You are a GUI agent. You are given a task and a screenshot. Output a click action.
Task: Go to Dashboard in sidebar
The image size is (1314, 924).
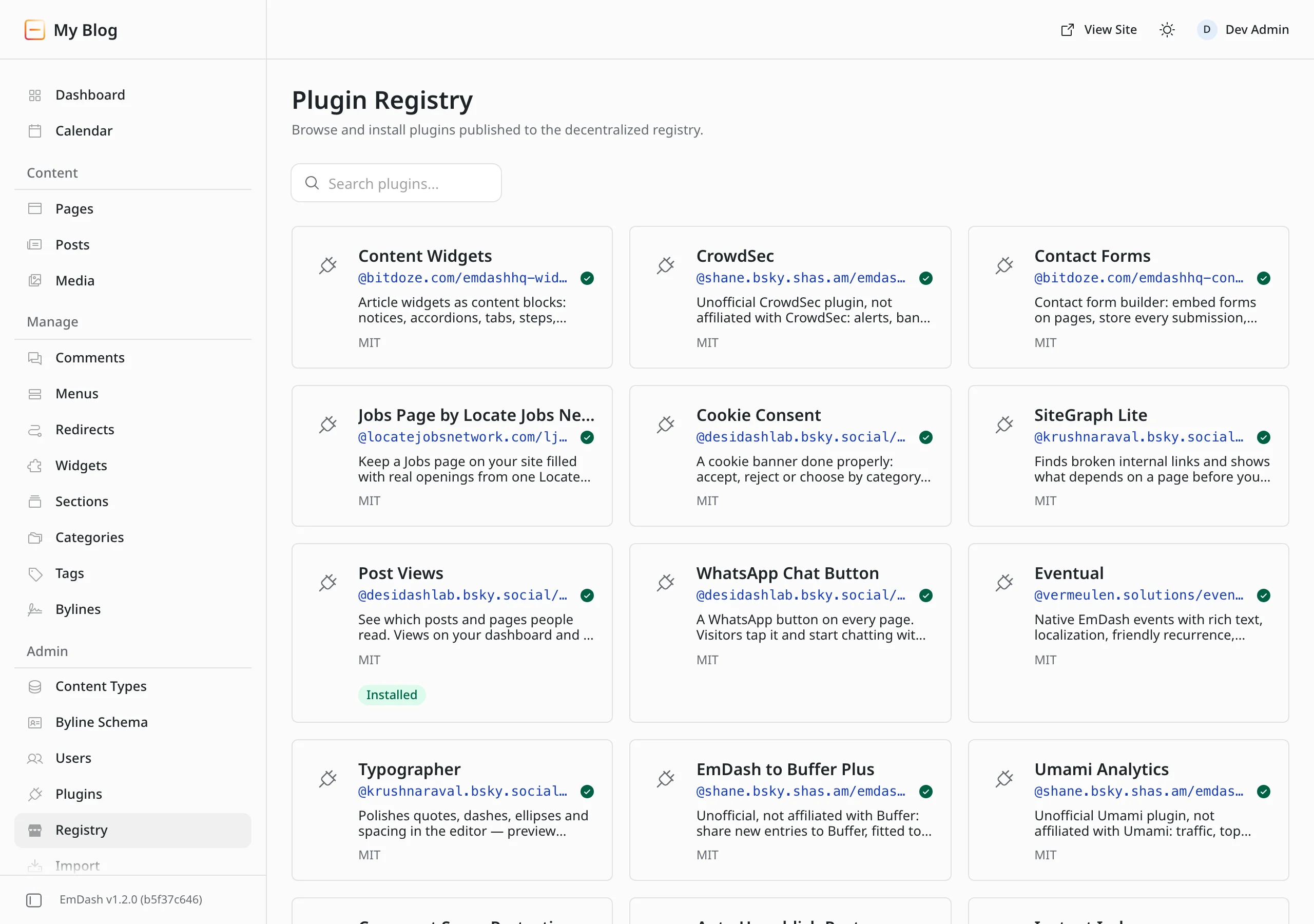click(133, 95)
